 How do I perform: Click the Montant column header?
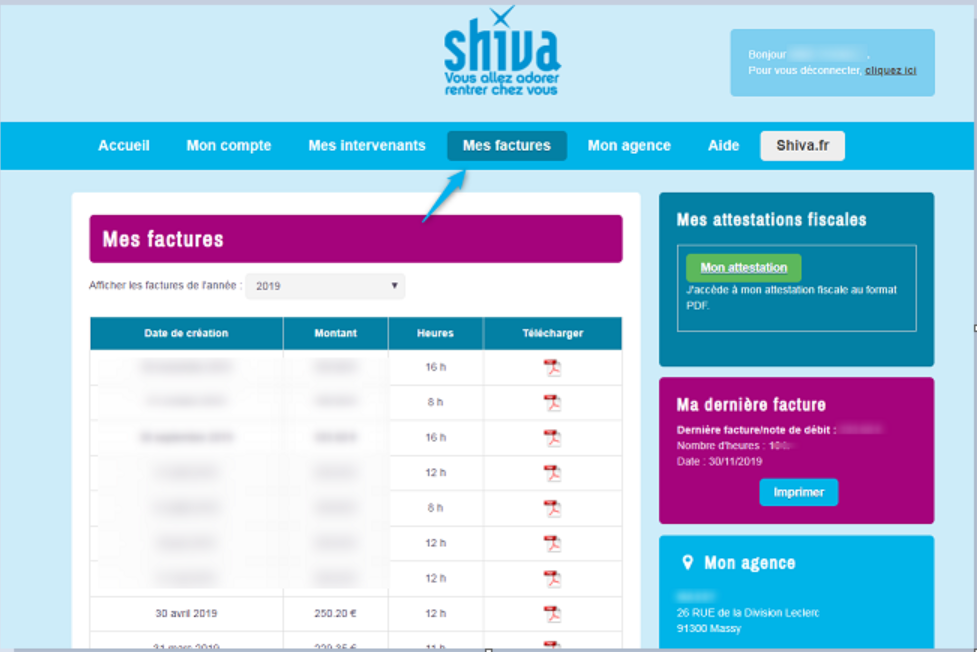click(336, 333)
